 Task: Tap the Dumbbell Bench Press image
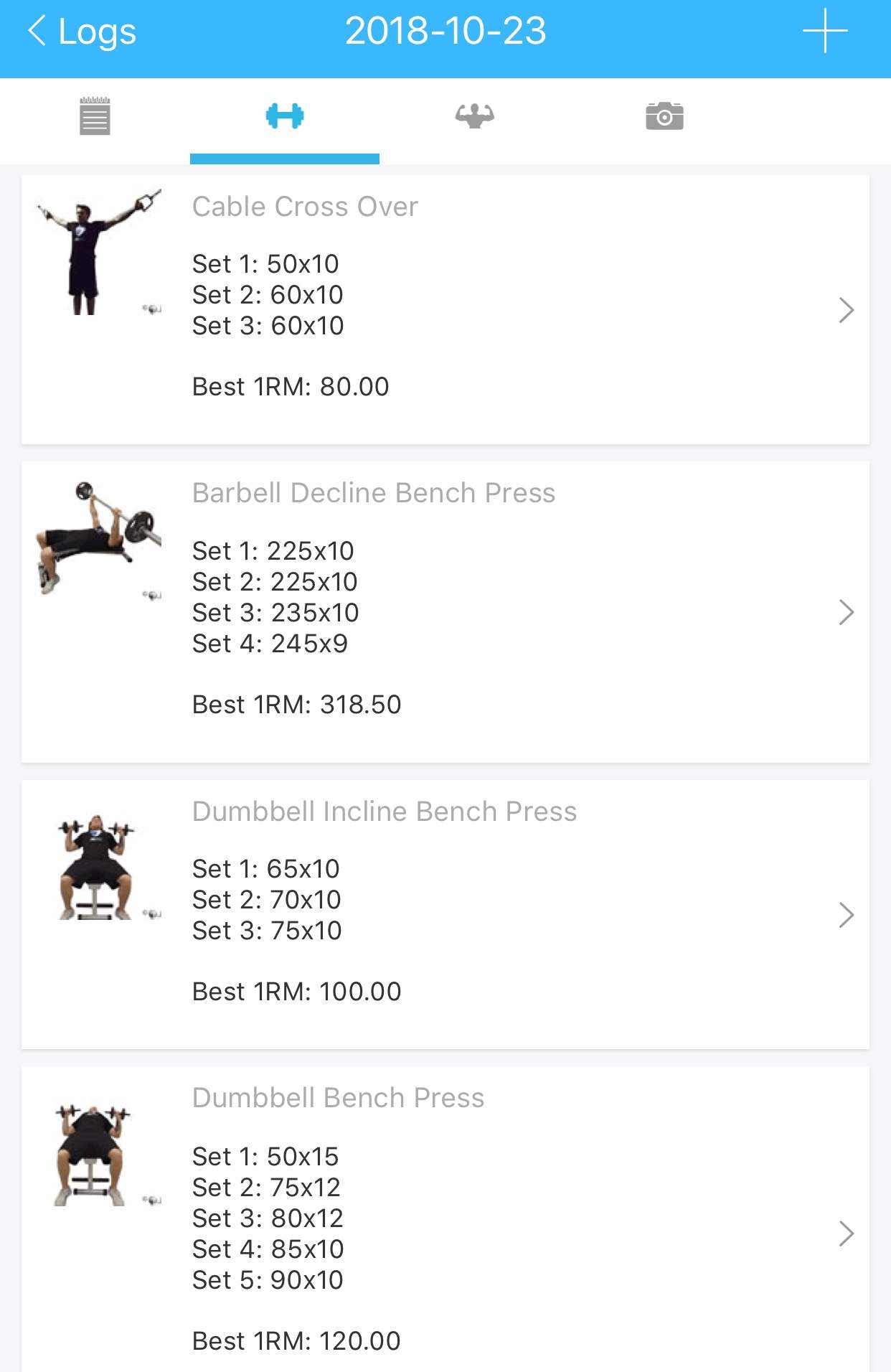coord(93,1155)
